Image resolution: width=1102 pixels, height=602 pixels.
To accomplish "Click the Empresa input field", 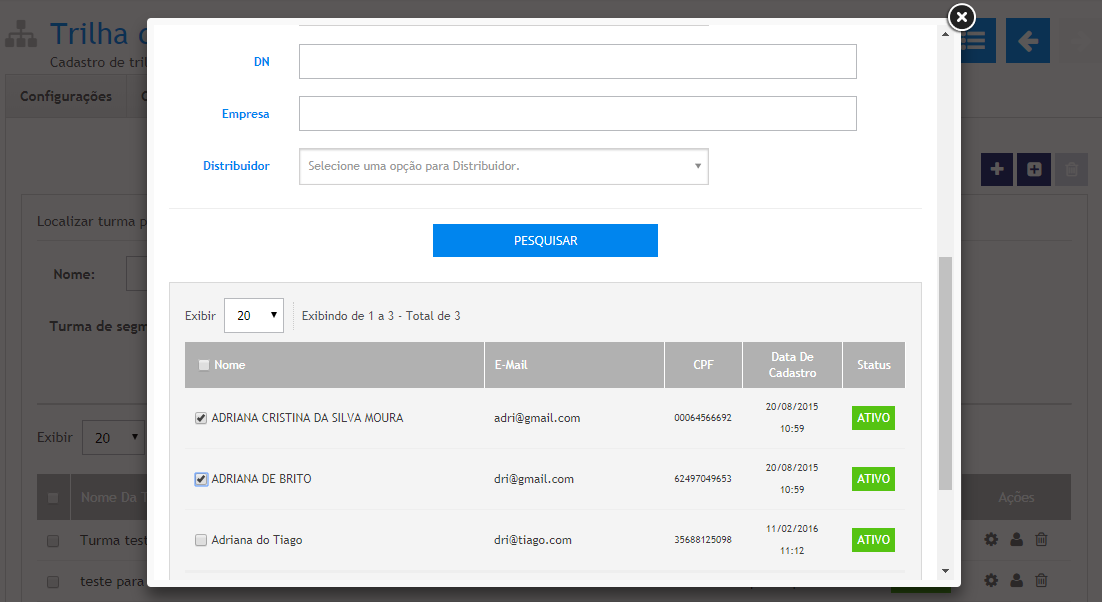I will [577, 114].
